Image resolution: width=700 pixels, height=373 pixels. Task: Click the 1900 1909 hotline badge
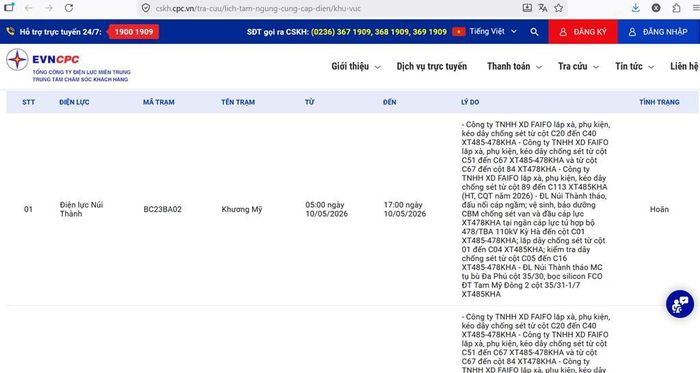tap(133, 32)
